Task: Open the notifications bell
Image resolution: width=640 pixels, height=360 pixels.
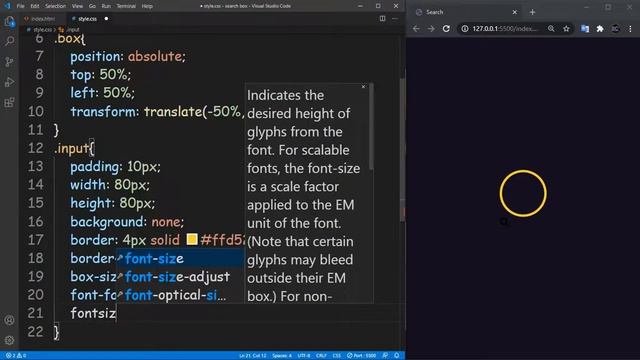Action: click(x=397, y=356)
